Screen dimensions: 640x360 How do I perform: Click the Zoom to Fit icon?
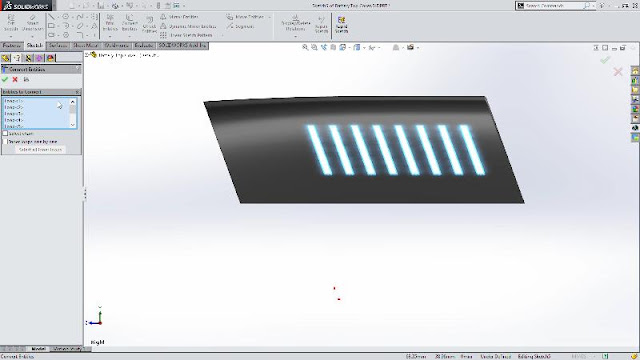305,47
